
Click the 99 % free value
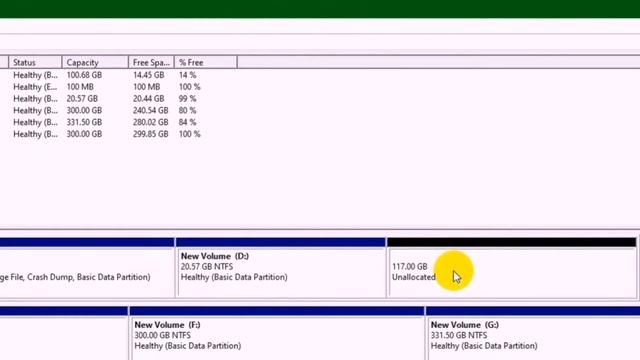(187, 99)
